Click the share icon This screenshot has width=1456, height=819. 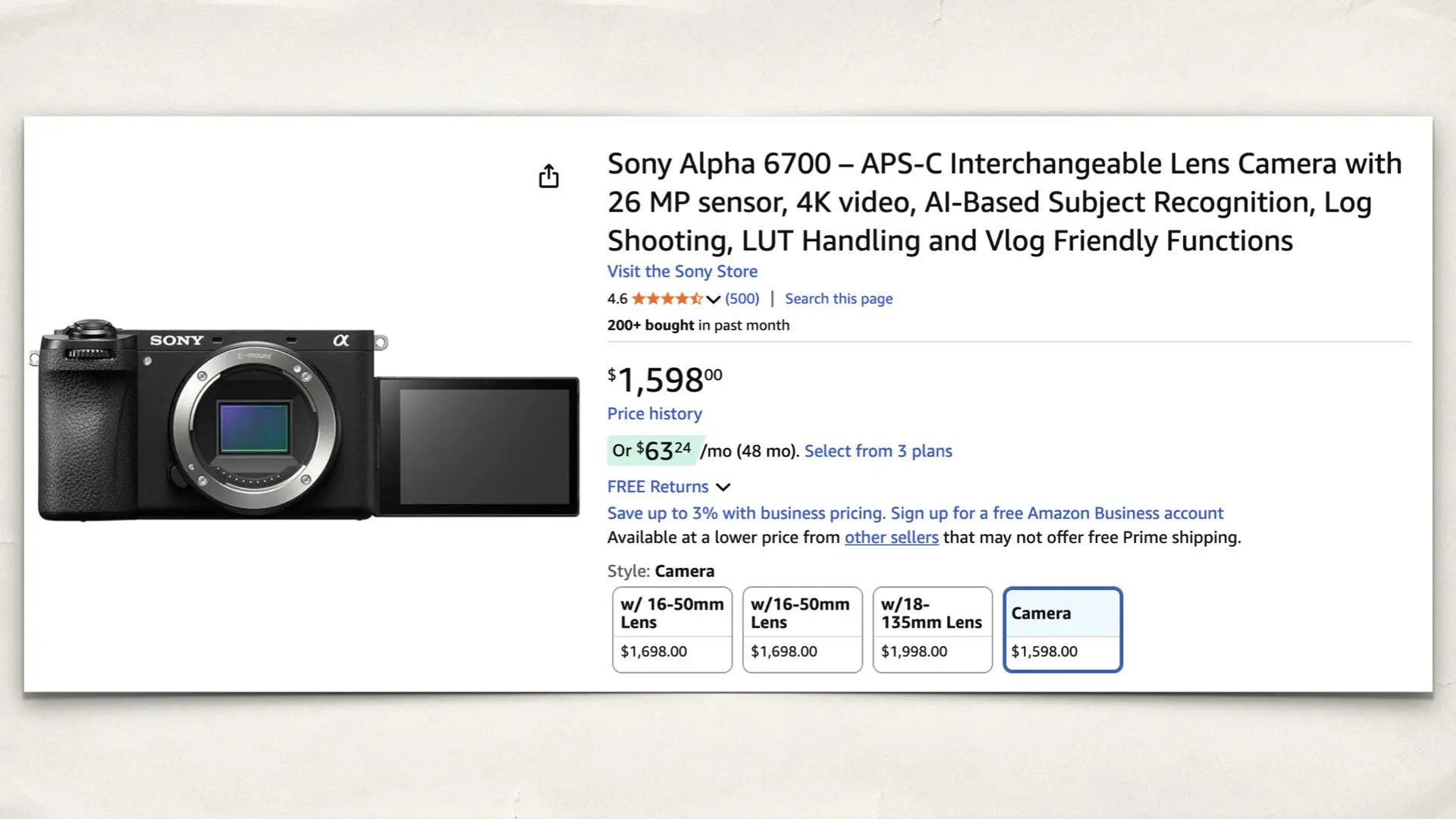click(549, 175)
